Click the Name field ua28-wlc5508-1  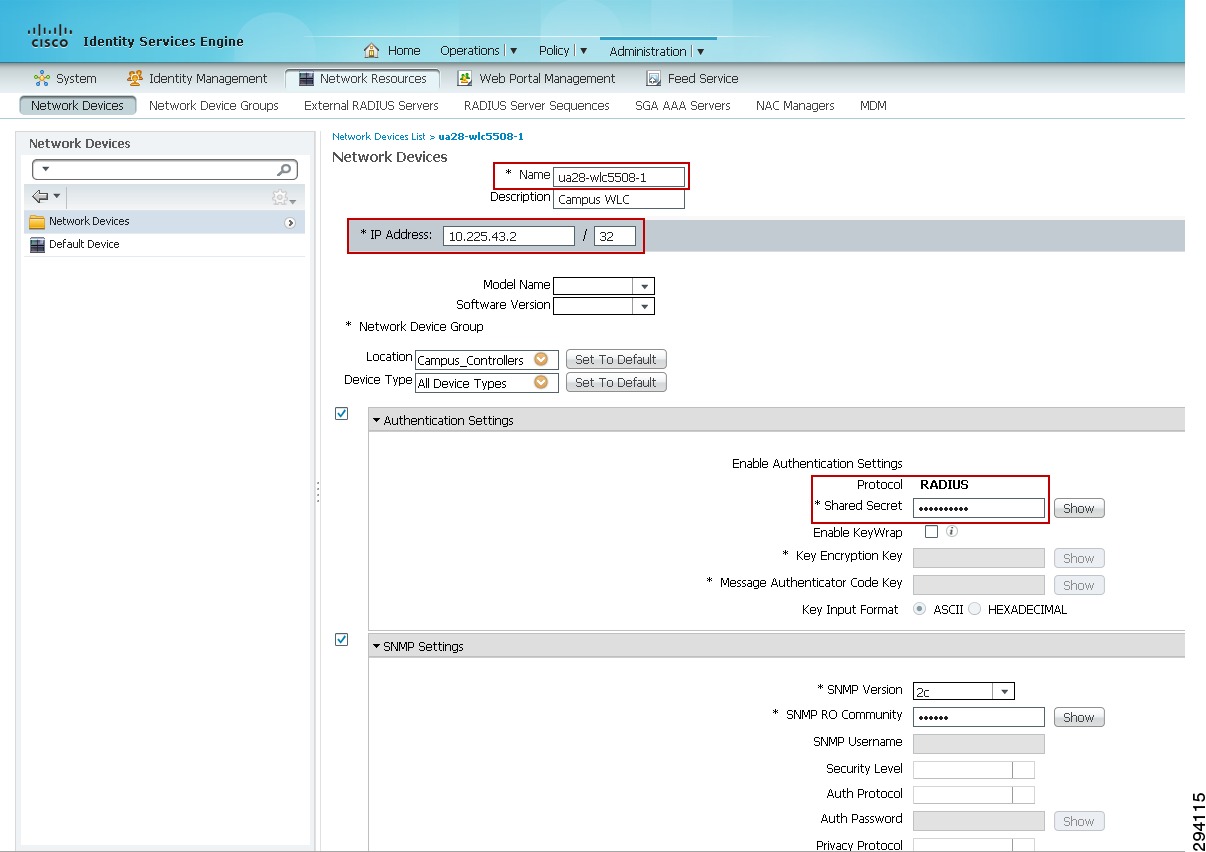[619, 177]
